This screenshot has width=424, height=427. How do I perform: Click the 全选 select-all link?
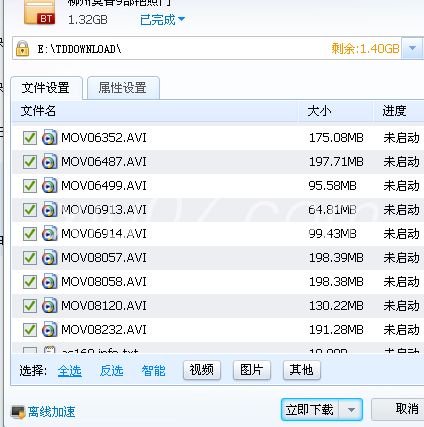pos(70,371)
